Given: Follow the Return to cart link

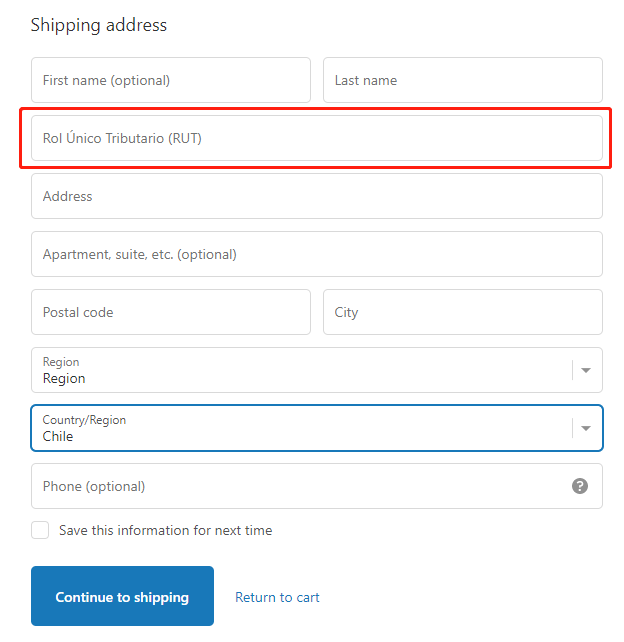Looking at the screenshot, I should 277,597.
